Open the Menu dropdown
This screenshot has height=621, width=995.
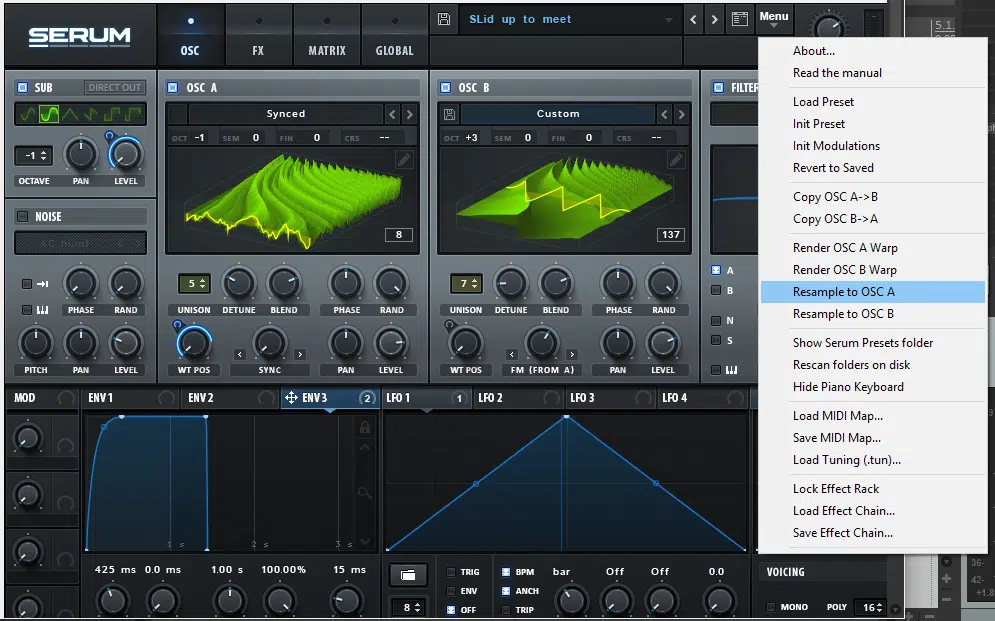click(774, 19)
